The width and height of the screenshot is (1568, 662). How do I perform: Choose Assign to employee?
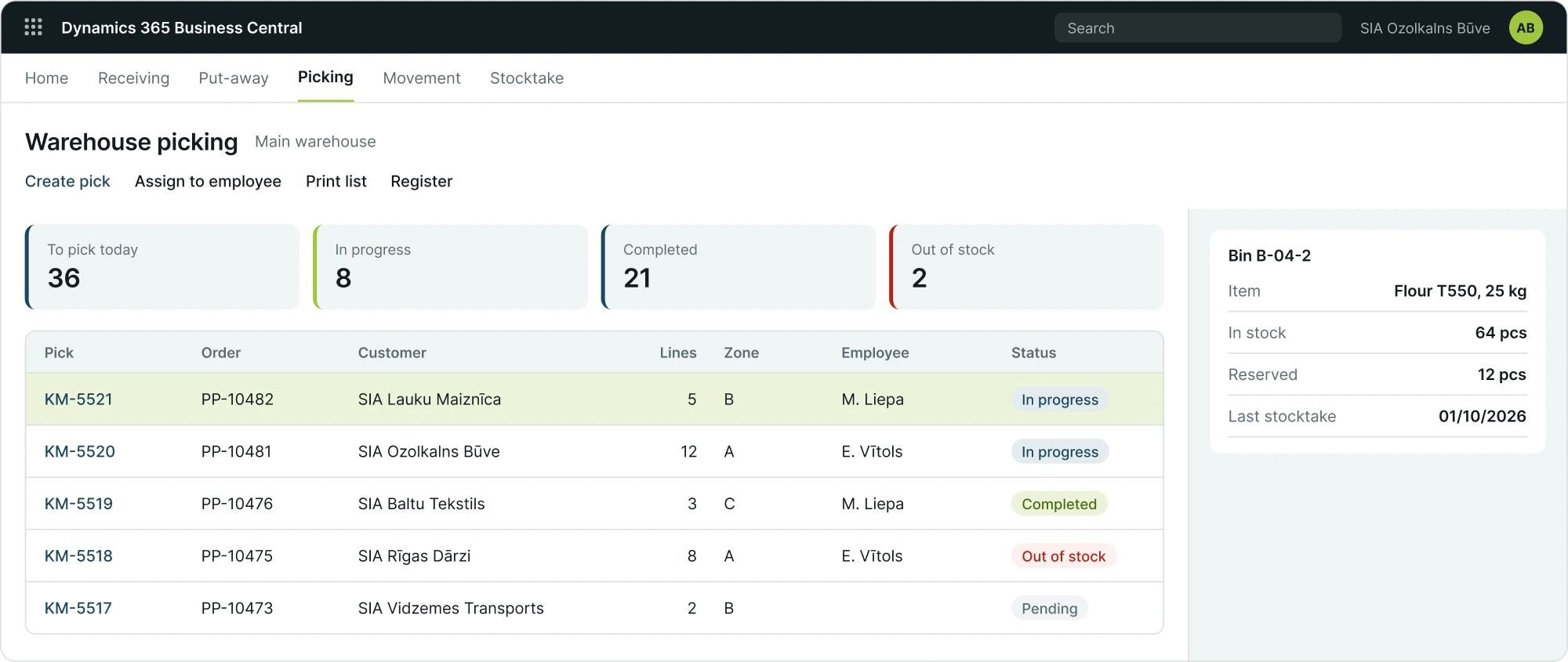point(208,181)
